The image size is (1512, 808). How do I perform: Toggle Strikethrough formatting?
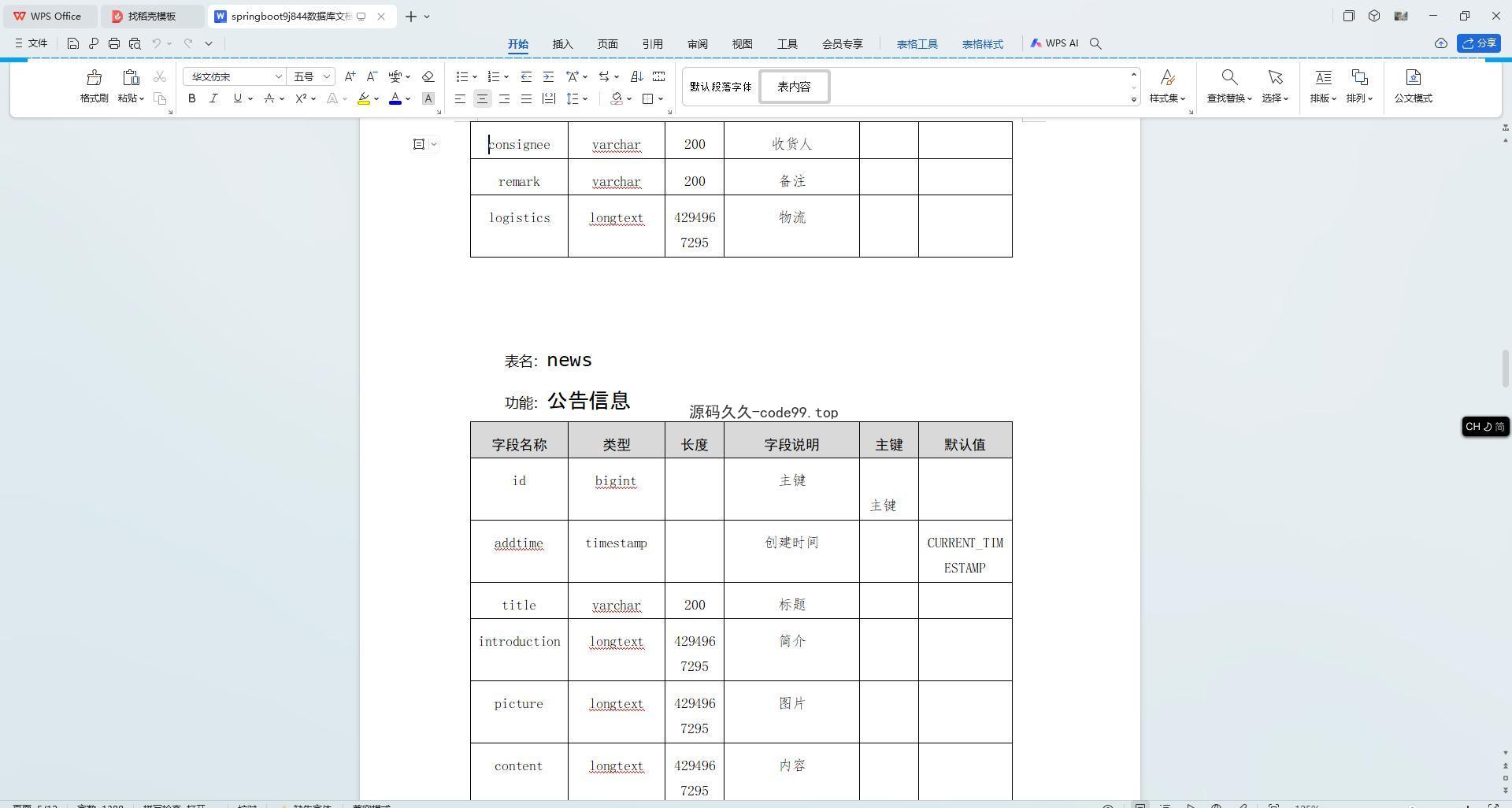click(269, 98)
